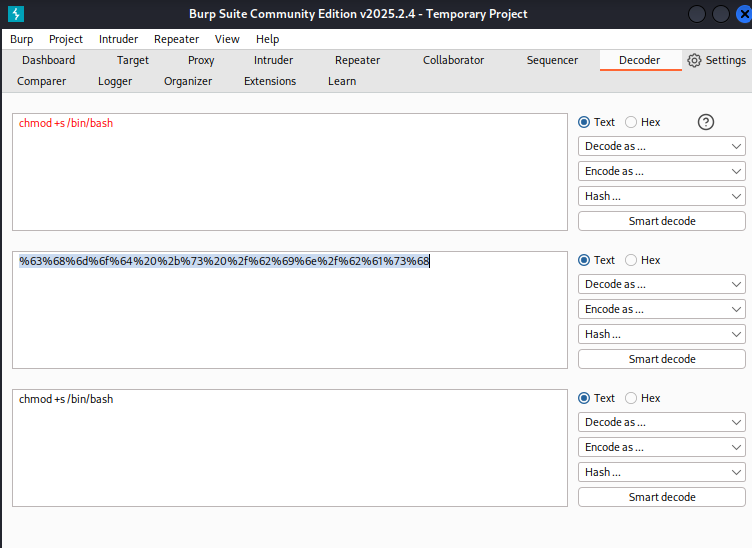Open the Intruder menu in menu bar
Image resolution: width=752 pixels, height=548 pixels.
[118, 39]
